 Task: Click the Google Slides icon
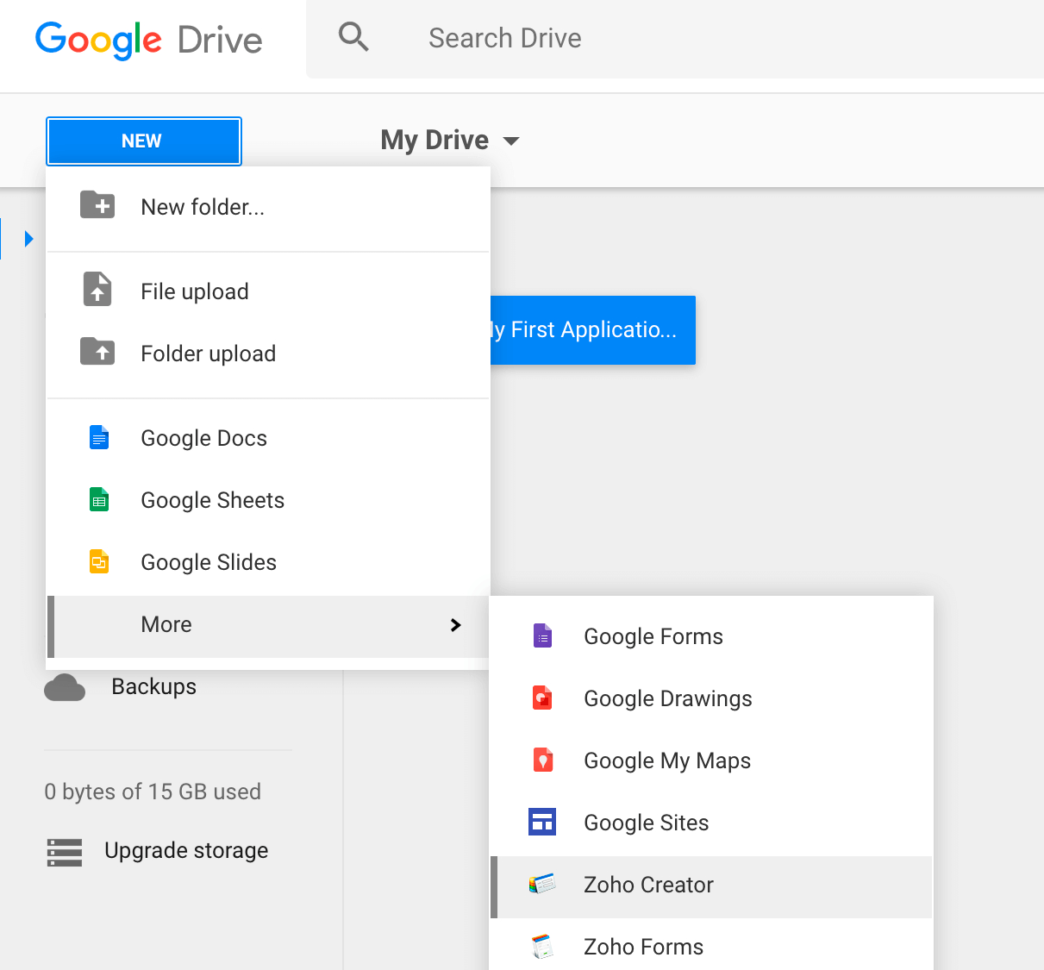coord(98,561)
